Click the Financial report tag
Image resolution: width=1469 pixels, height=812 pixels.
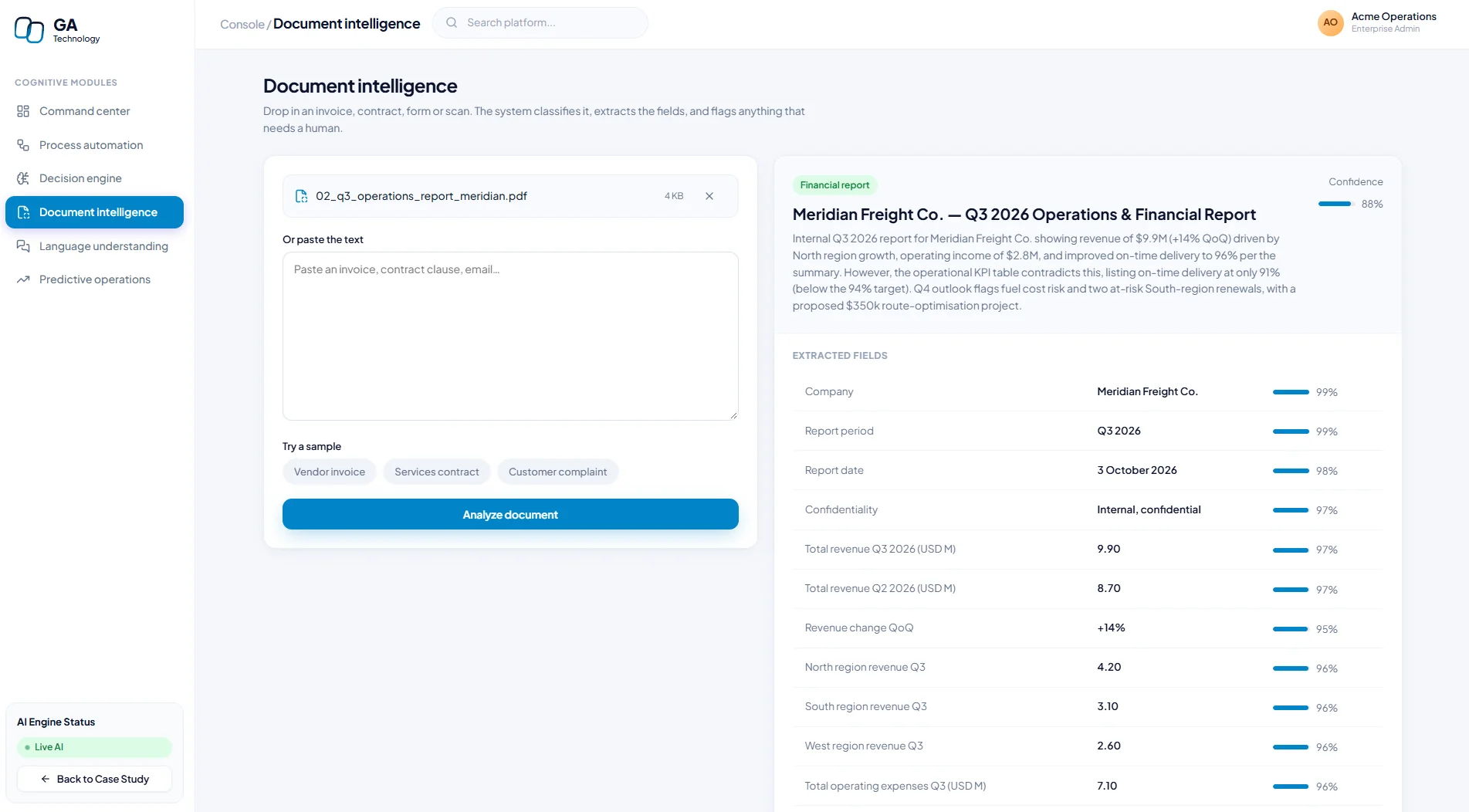pyautogui.click(x=834, y=185)
